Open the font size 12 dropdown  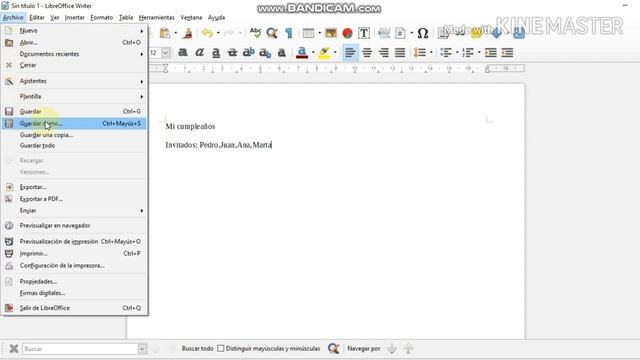165,53
